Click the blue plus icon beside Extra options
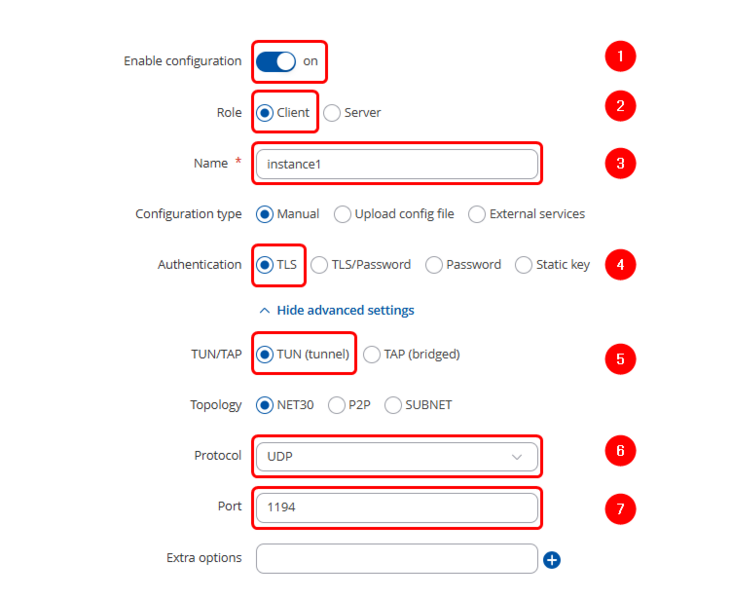Image resolution: width=731 pixels, height=600 pixels. pyautogui.click(x=551, y=560)
